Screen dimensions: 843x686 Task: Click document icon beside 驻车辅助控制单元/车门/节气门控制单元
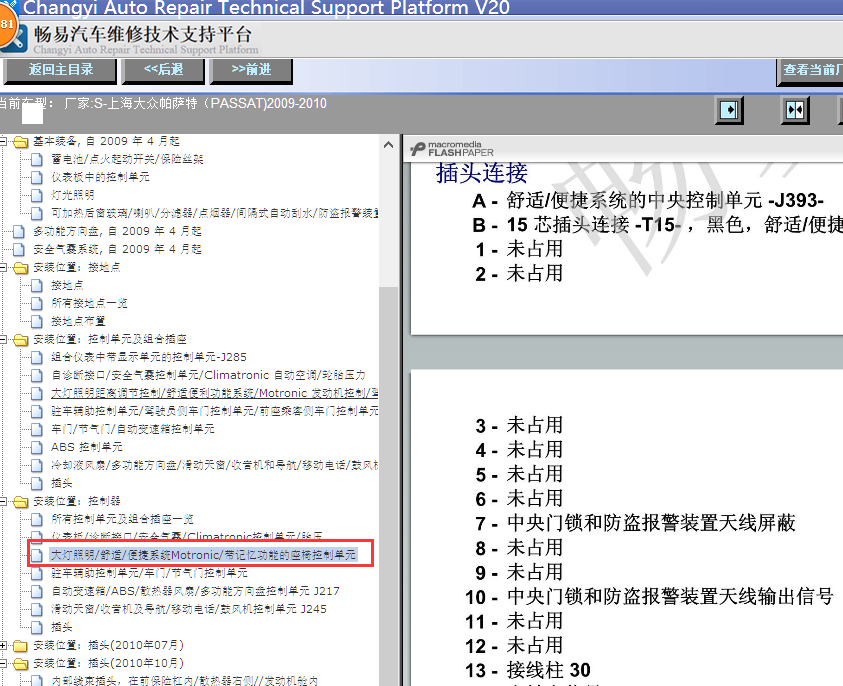click(x=37, y=573)
